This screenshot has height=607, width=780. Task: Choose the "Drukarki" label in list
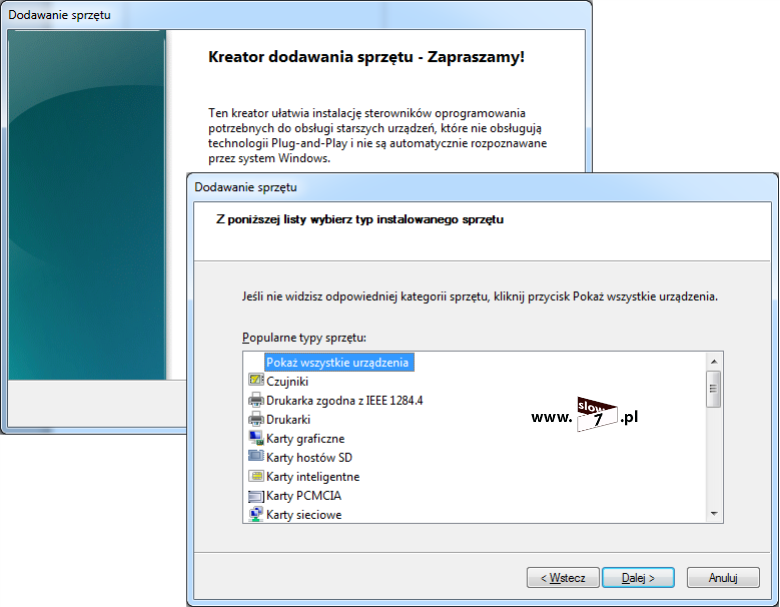click(x=288, y=419)
